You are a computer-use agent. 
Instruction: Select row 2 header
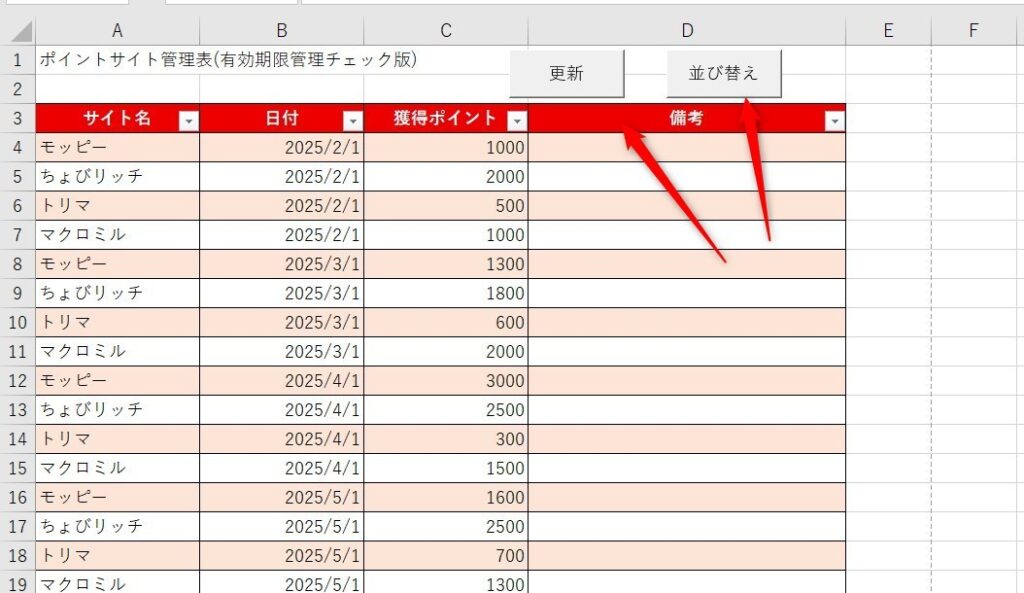click(18, 89)
